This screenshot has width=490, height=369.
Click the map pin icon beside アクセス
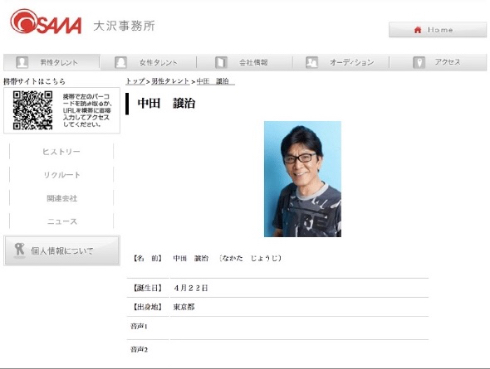419,62
